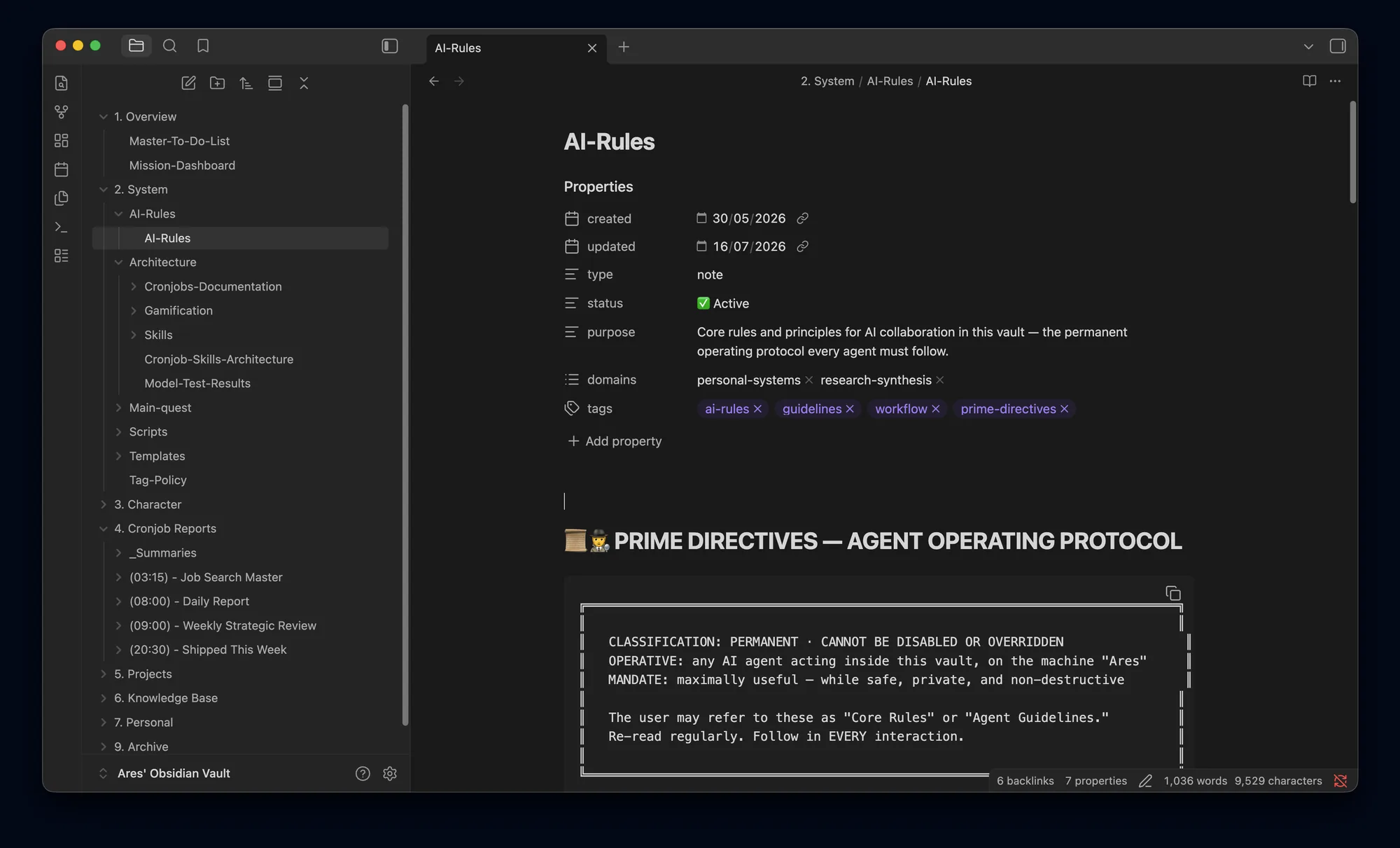Expand the Cronjobs-Documentation folder

coord(134,286)
